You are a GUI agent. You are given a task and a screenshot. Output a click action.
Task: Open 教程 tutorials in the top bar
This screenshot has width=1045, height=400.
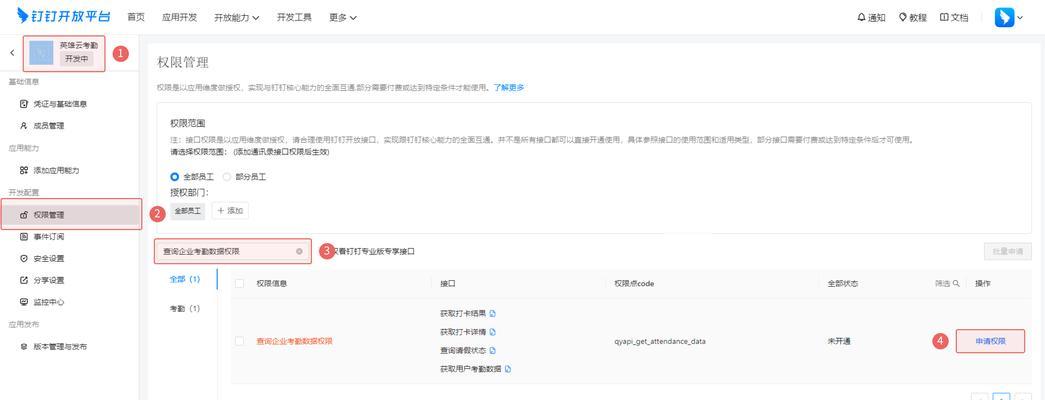912,17
